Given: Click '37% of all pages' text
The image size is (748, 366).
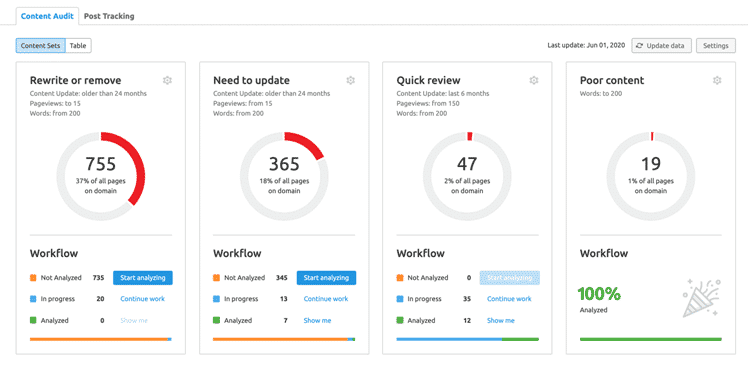Looking at the screenshot, I should click(x=101, y=181).
